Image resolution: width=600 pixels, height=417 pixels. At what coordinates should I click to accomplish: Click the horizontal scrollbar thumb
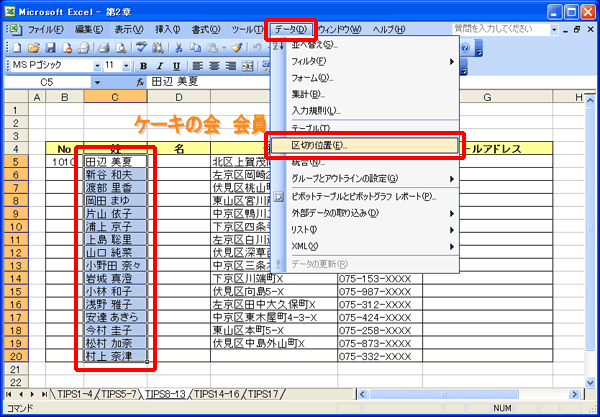[444, 394]
